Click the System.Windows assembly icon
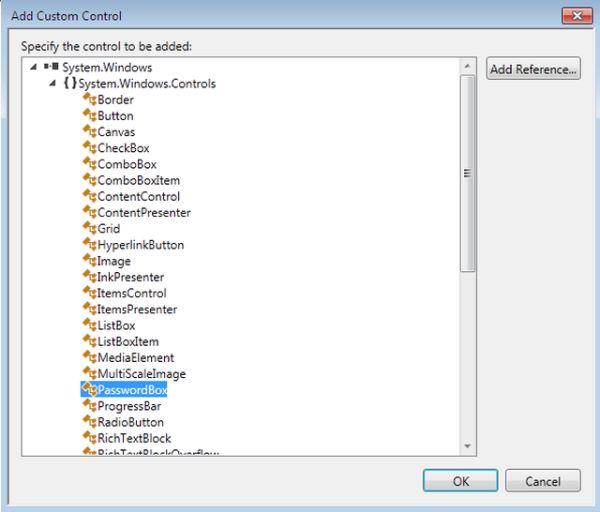Image resolution: width=600 pixels, height=512 pixels. (51, 67)
